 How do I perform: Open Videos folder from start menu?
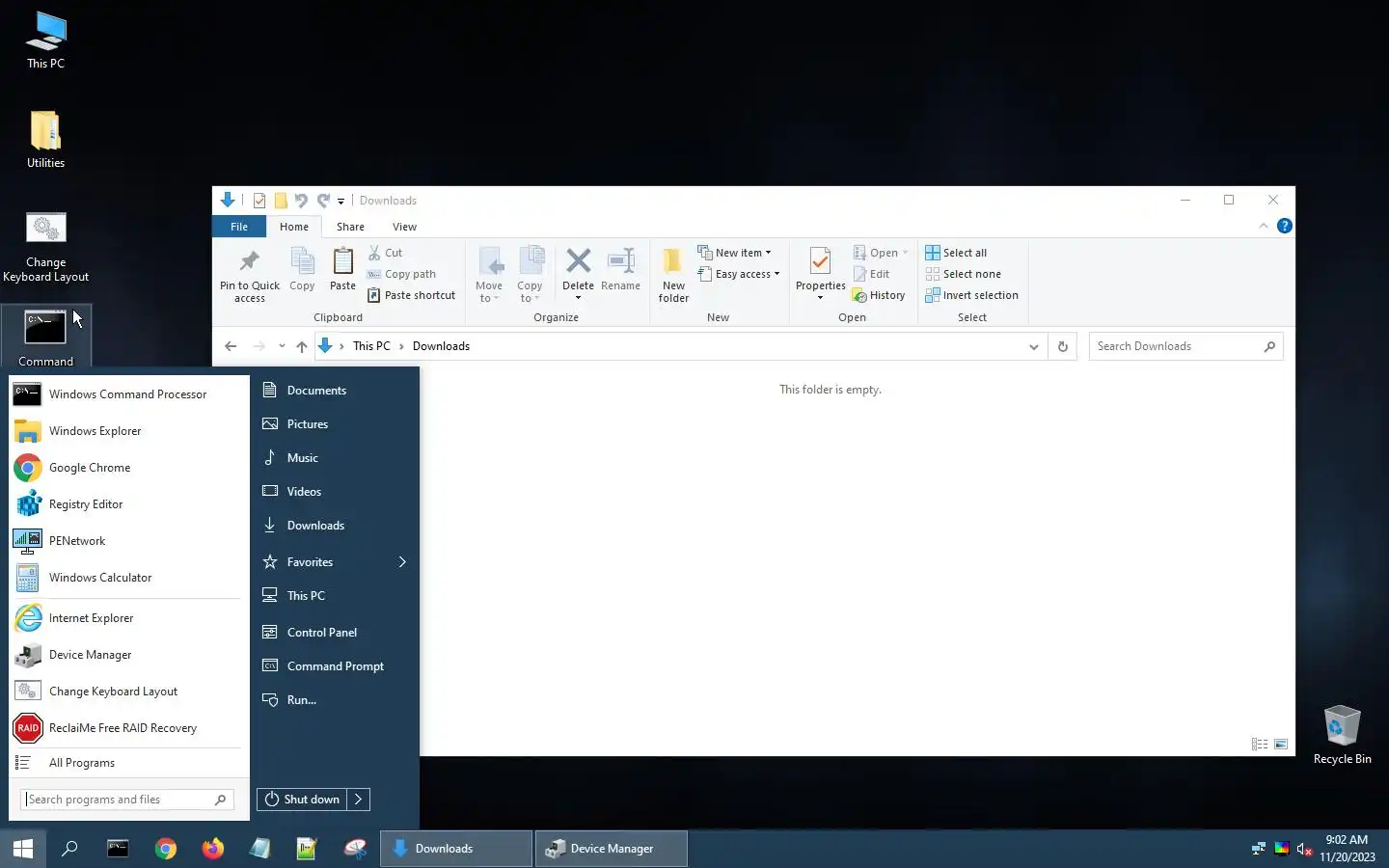[335, 491]
